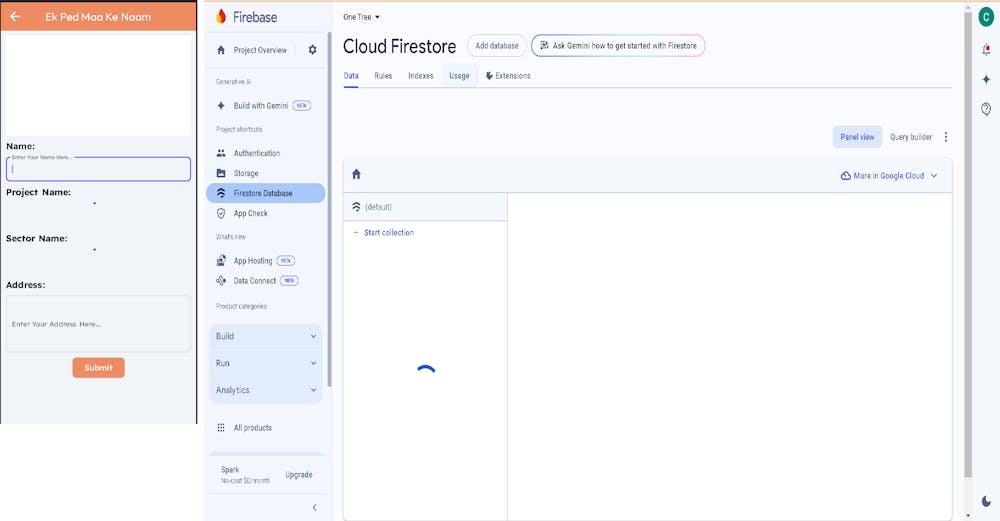Image resolution: width=1000 pixels, height=521 pixels.
Task: Open the three-dot overflow menu by Query builder
Action: (946, 137)
